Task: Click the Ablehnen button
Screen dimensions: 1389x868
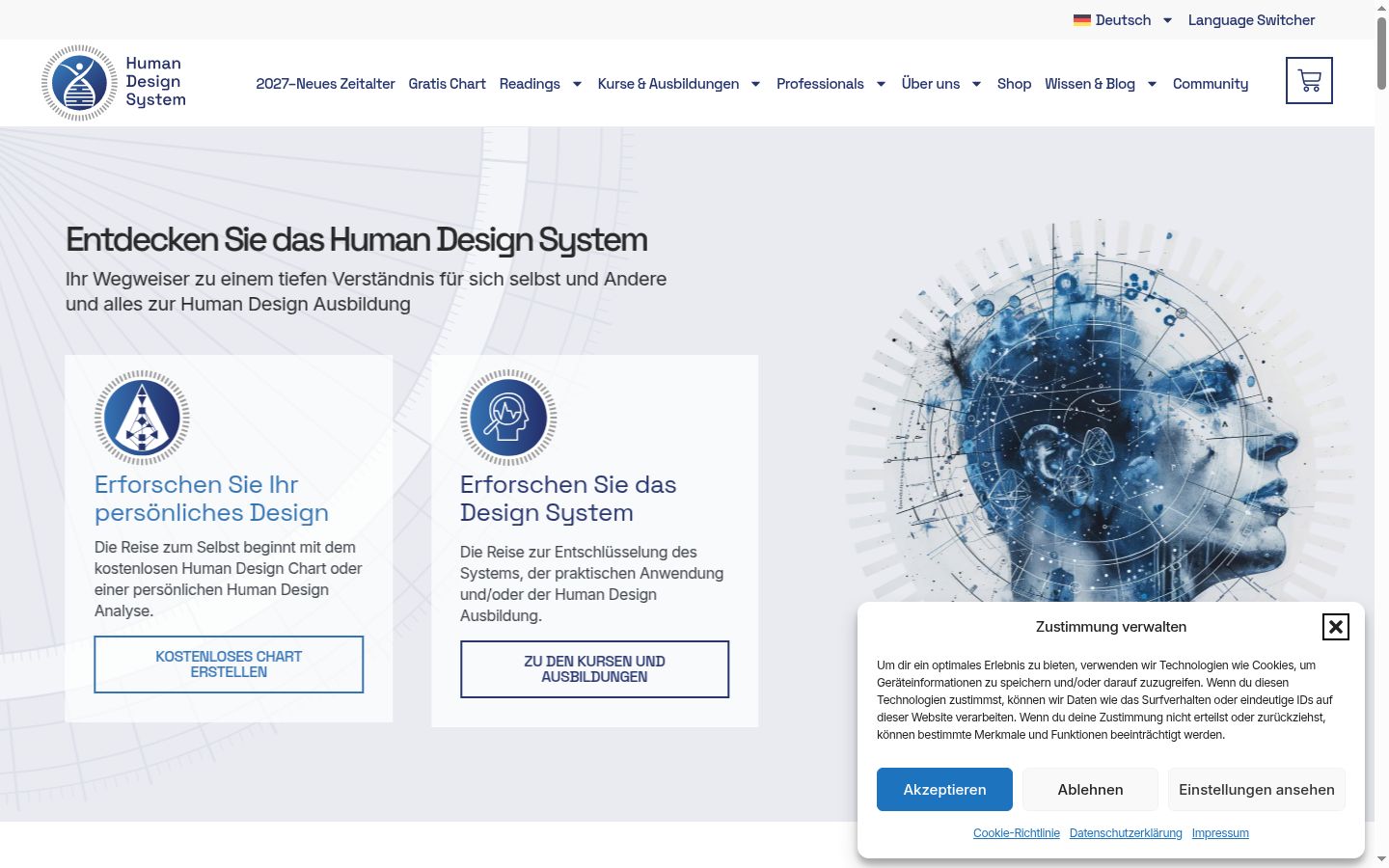Action: click(1090, 789)
